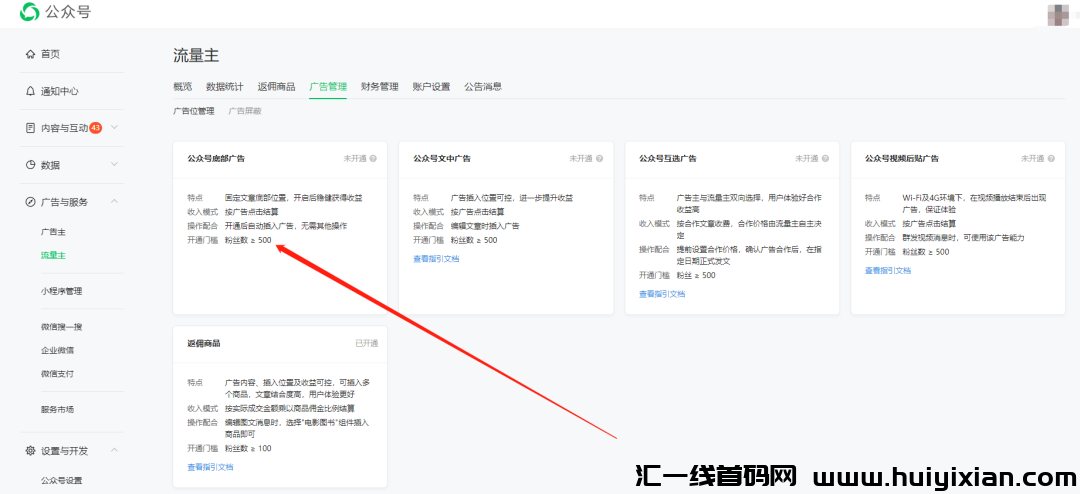Open 查看指引文档 link in 返佣商品 card

point(210,467)
